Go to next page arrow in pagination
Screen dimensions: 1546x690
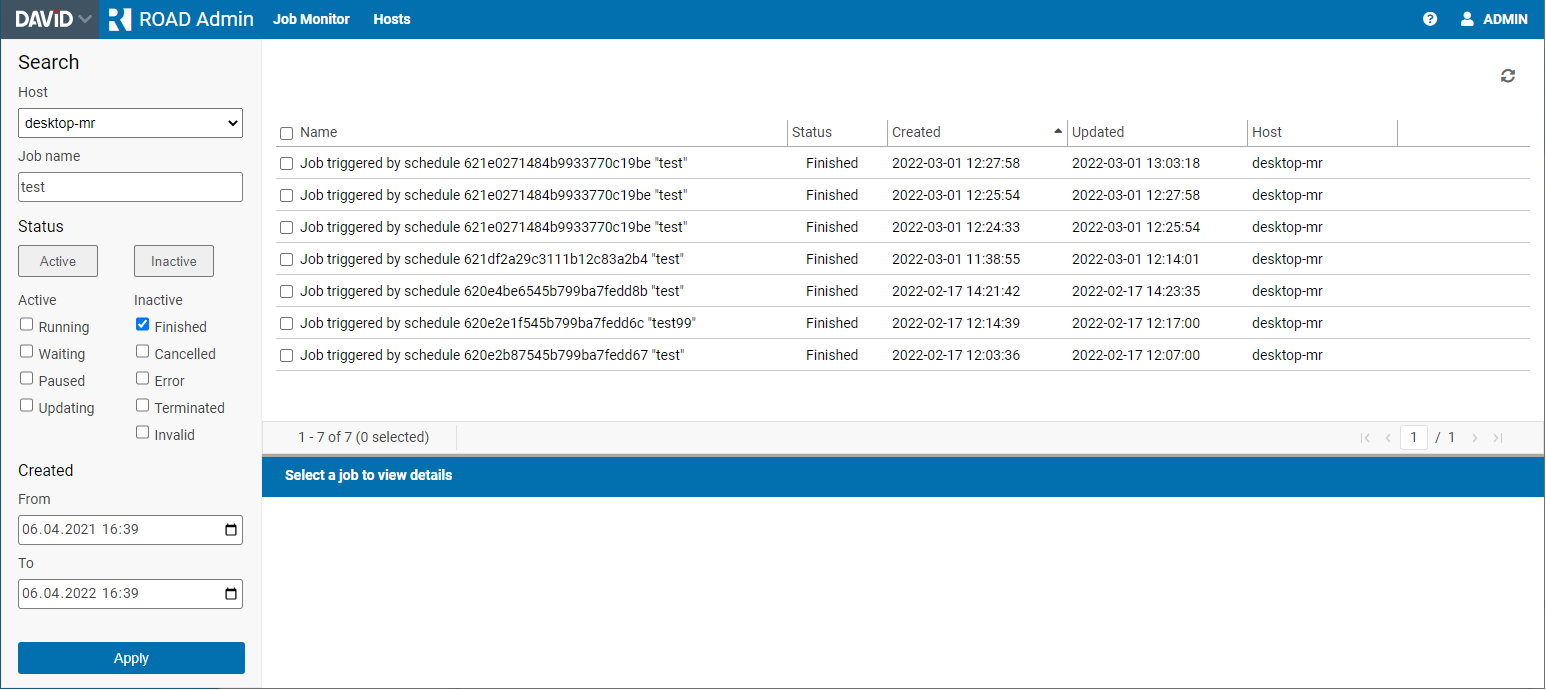[x=1474, y=438]
